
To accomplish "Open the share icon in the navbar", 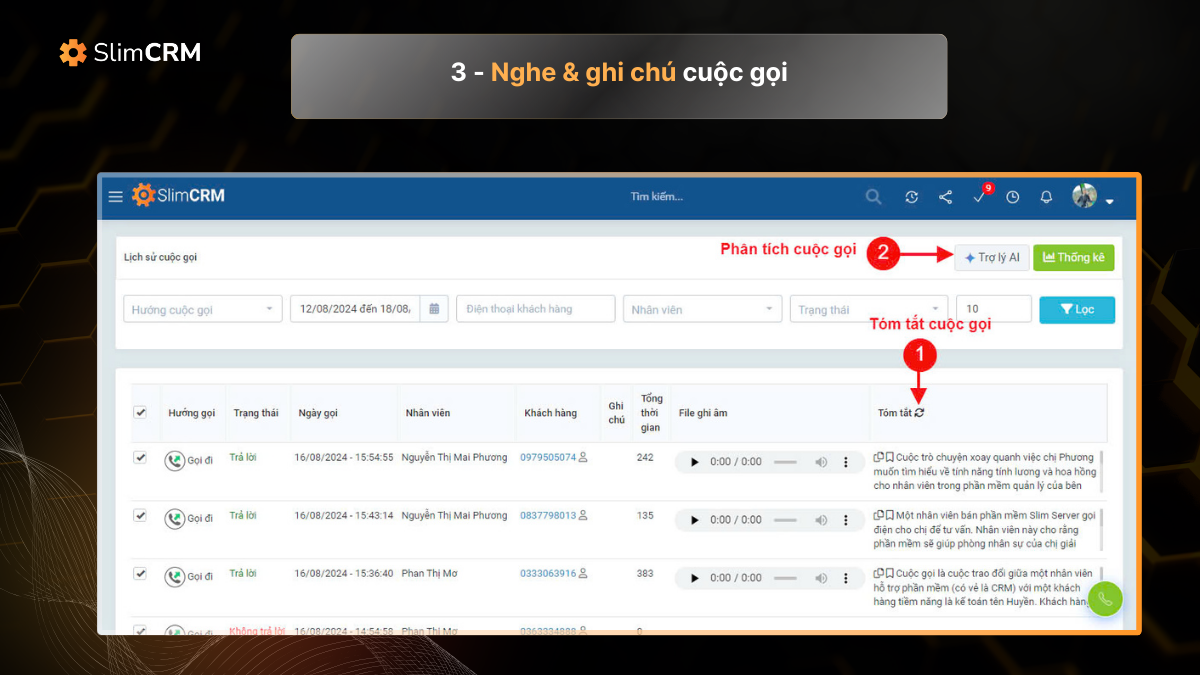I will [x=945, y=197].
